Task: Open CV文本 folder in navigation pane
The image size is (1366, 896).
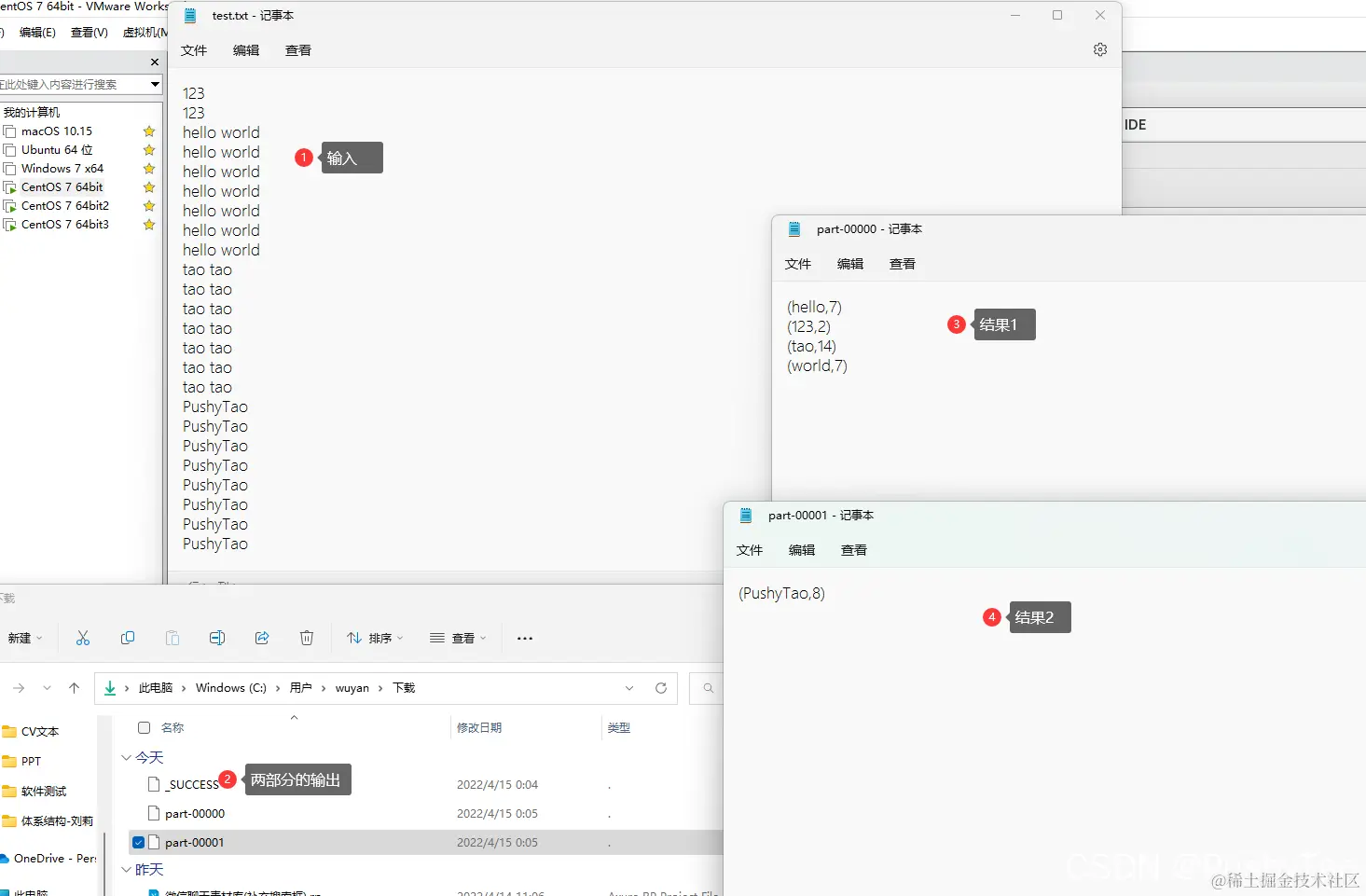Action: 40,732
